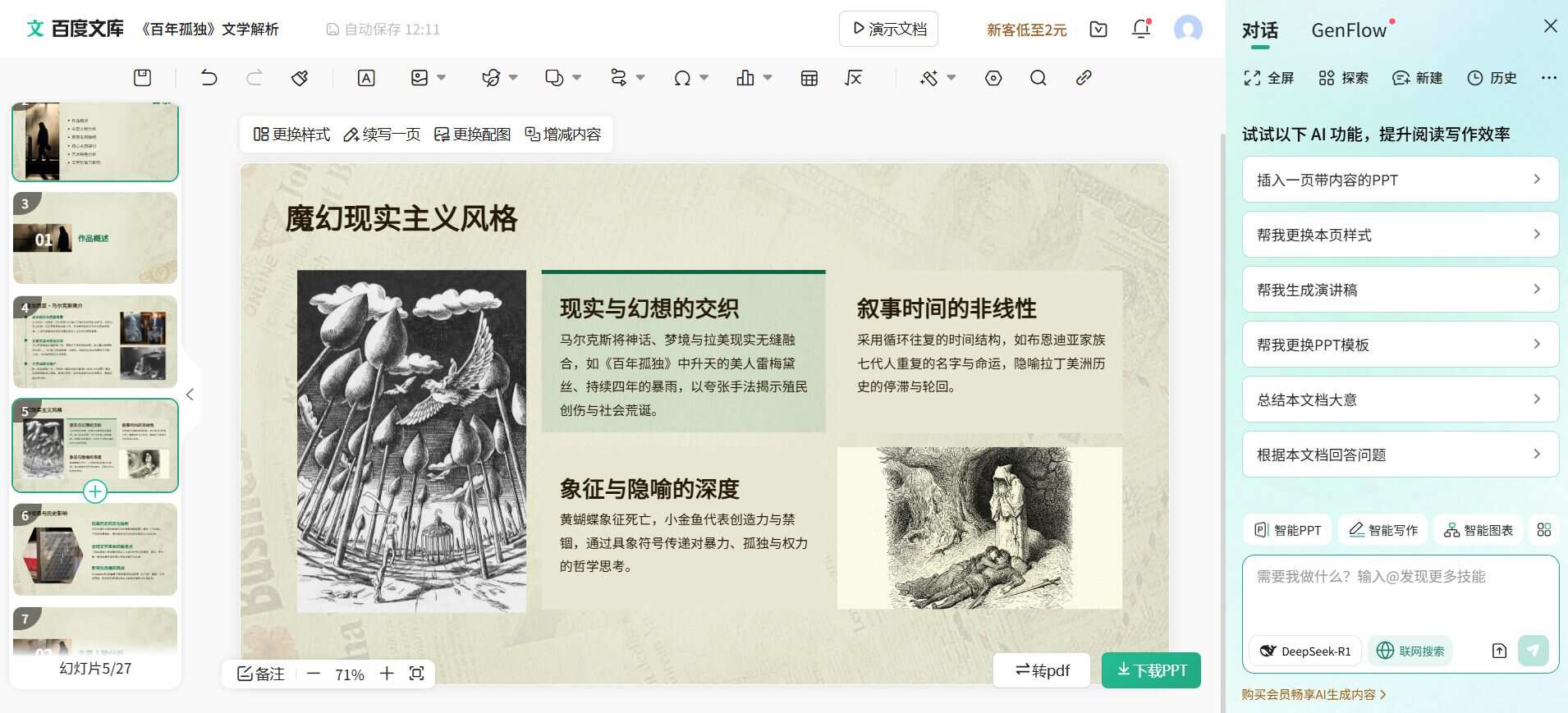Click 智能PPT chip
This screenshot has width=1568, height=713.
point(1288,530)
